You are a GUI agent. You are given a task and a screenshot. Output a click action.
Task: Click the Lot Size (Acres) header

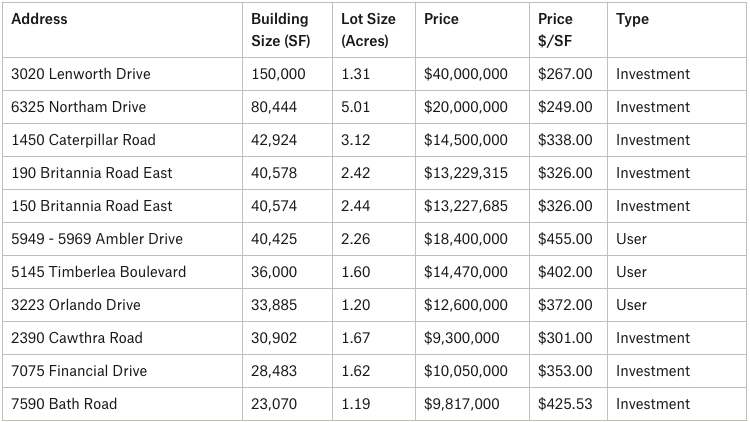pyautogui.click(x=368, y=30)
